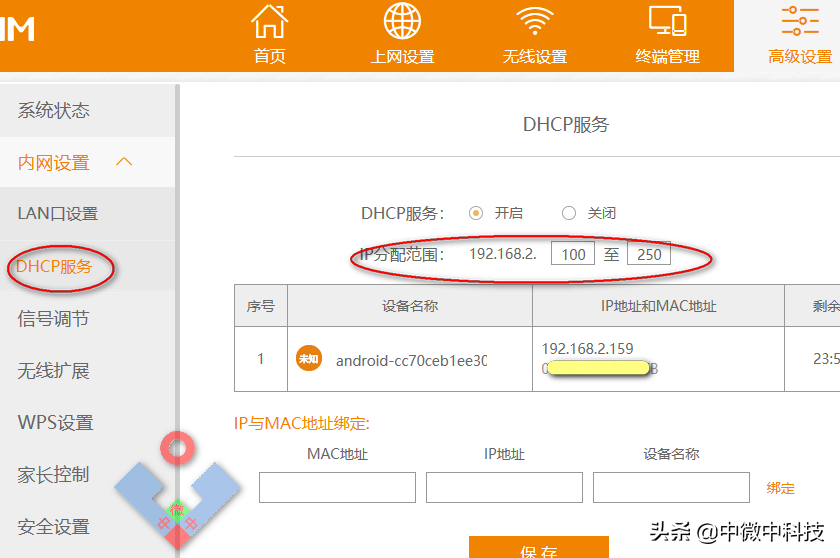The height and width of the screenshot is (558, 840).
Task: Click the router brand logo
Action: pyautogui.click(x=17, y=29)
